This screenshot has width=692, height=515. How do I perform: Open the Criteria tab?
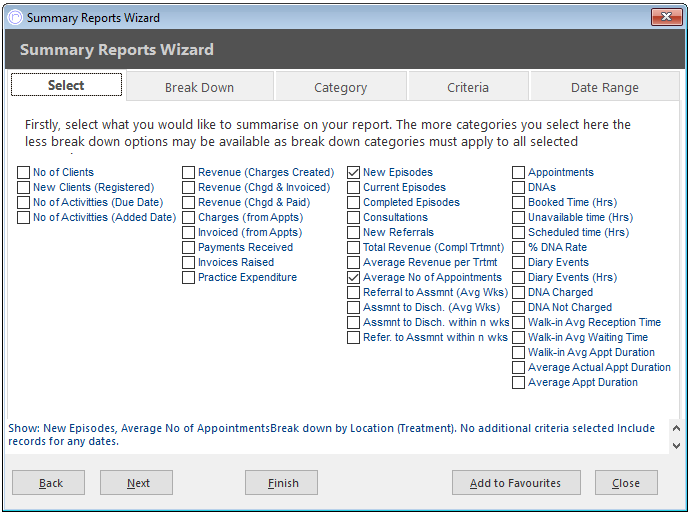[468, 87]
